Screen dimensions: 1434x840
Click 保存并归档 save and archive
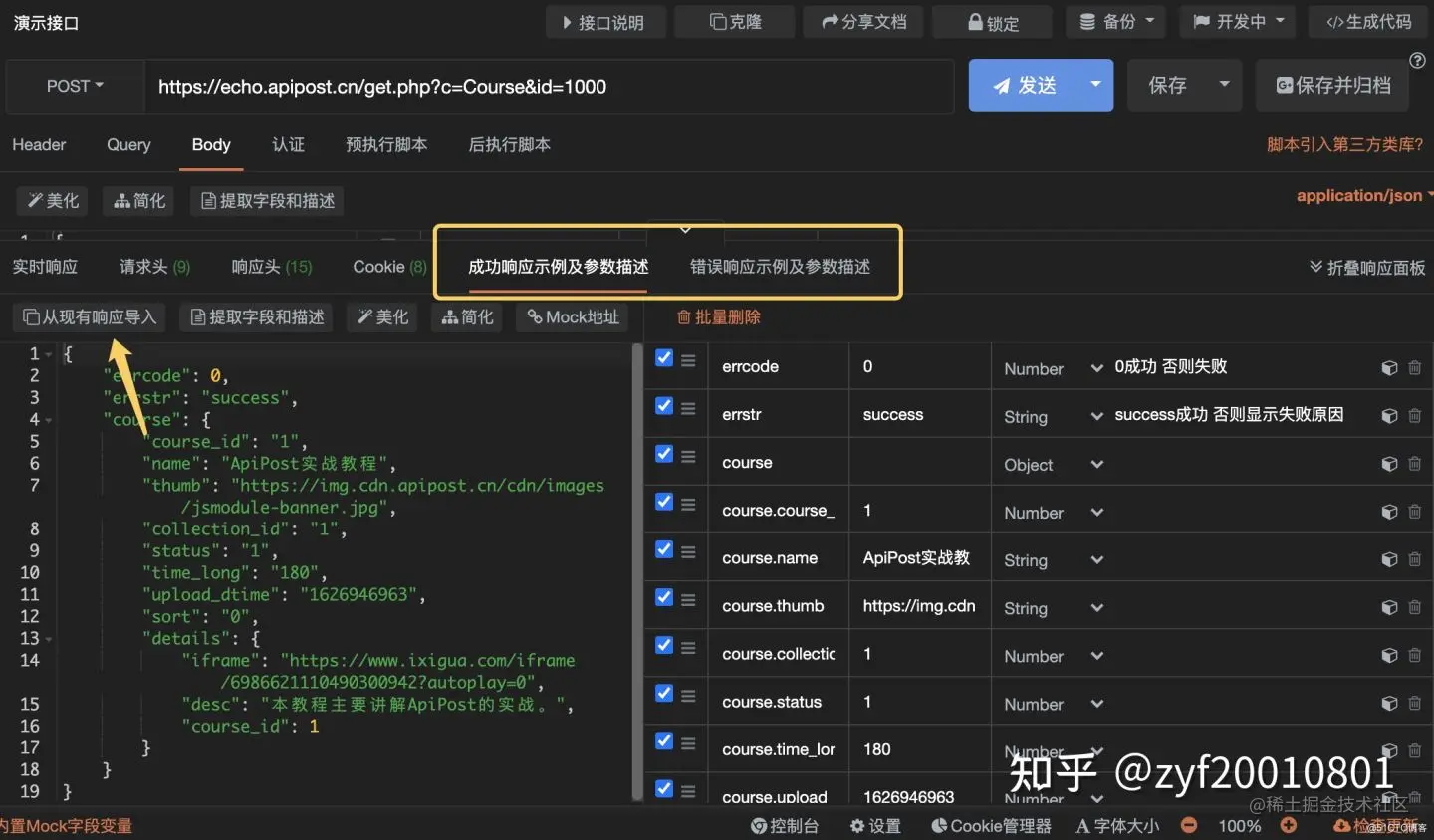1333,86
